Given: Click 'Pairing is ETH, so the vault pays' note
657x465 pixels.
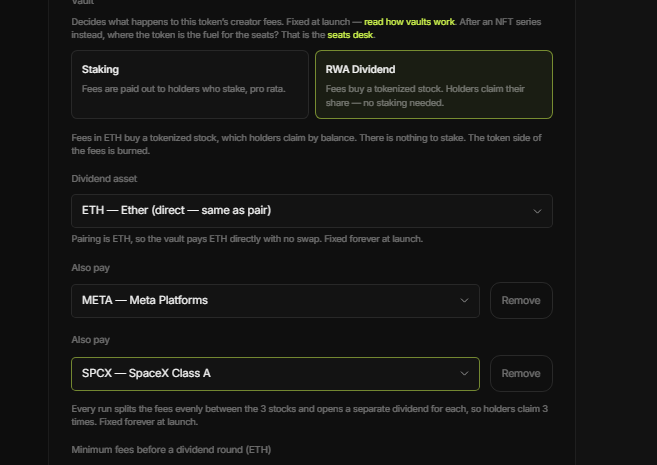Looking at the screenshot, I should click(247, 239).
